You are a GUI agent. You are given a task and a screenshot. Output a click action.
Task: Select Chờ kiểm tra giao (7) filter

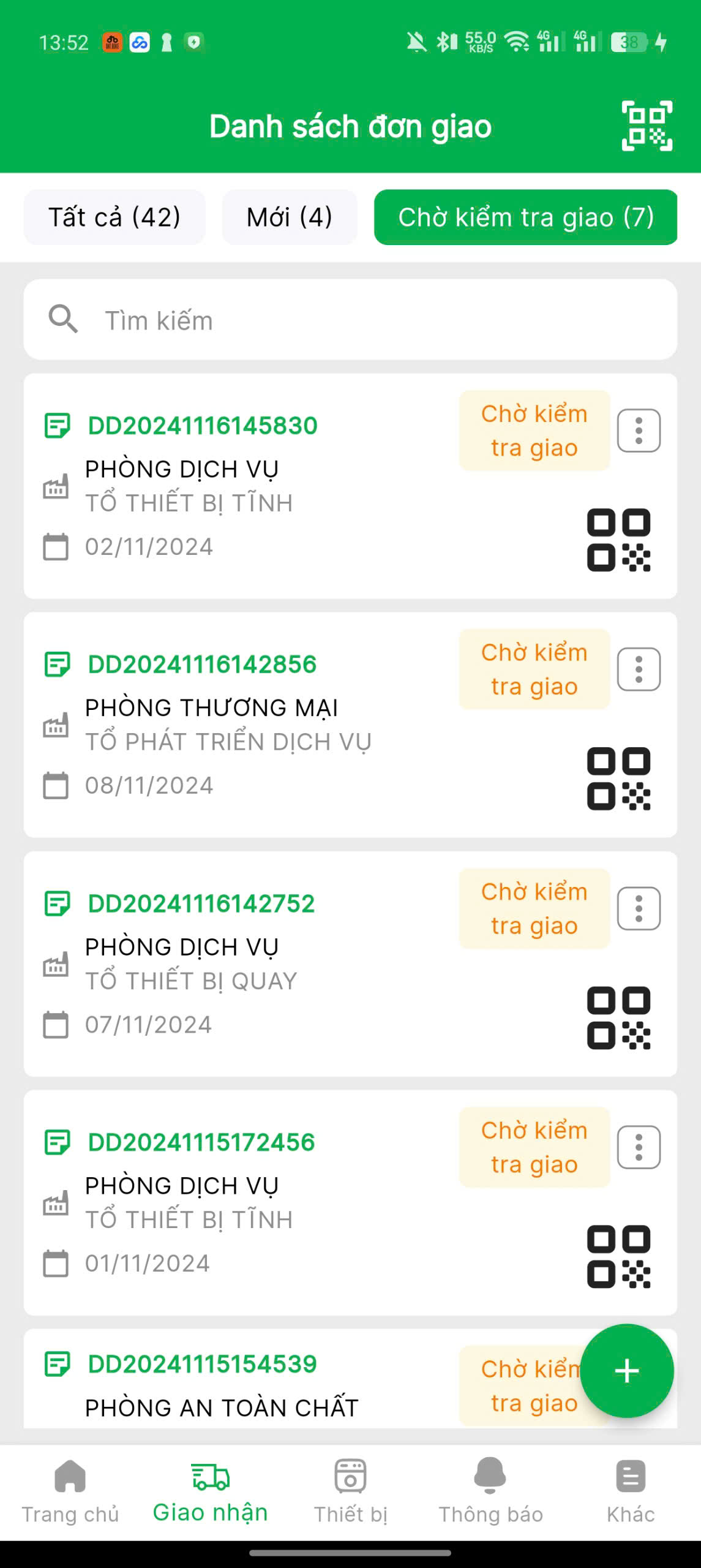pyautogui.click(x=525, y=217)
